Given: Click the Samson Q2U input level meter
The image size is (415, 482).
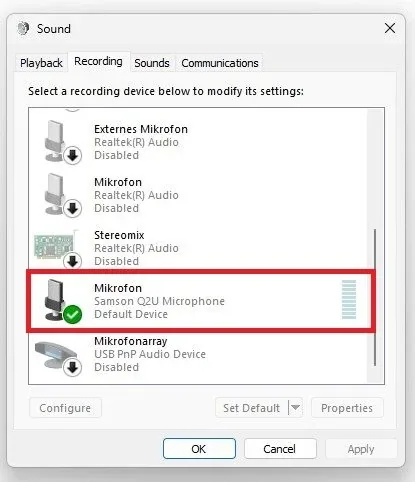Looking at the screenshot, I should tap(349, 299).
